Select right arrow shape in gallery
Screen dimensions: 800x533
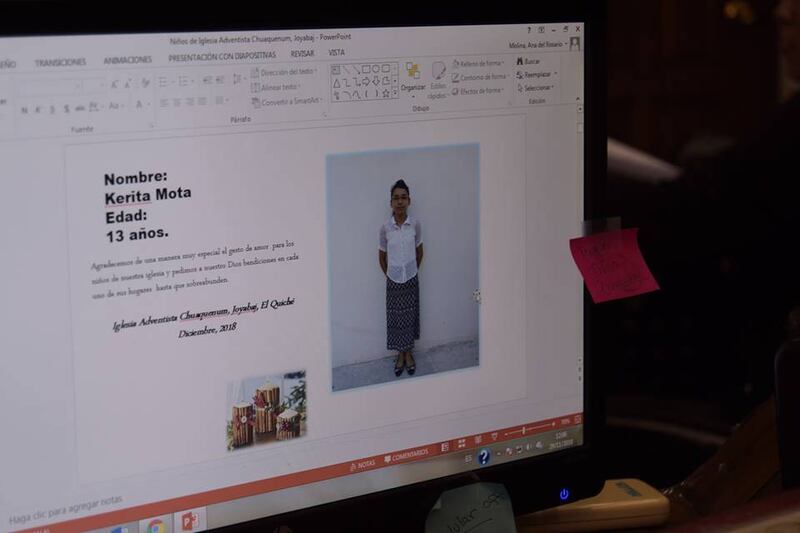point(366,81)
